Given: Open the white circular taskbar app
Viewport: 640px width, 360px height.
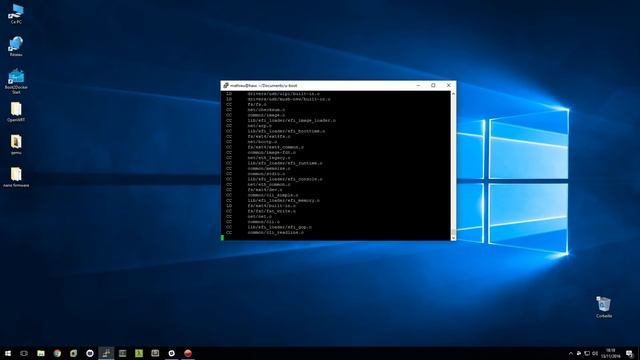Looking at the screenshot, I should (x=171, y=353).
